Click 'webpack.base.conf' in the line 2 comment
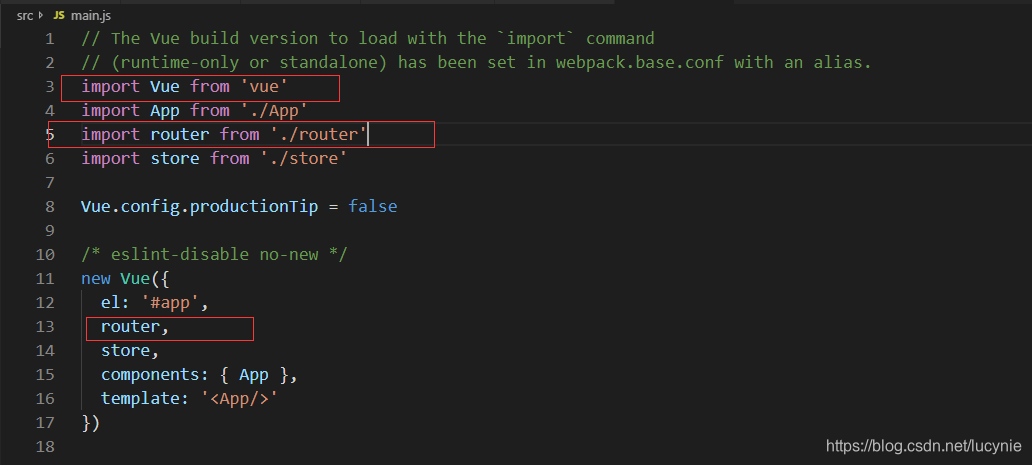 pos(639,62)
